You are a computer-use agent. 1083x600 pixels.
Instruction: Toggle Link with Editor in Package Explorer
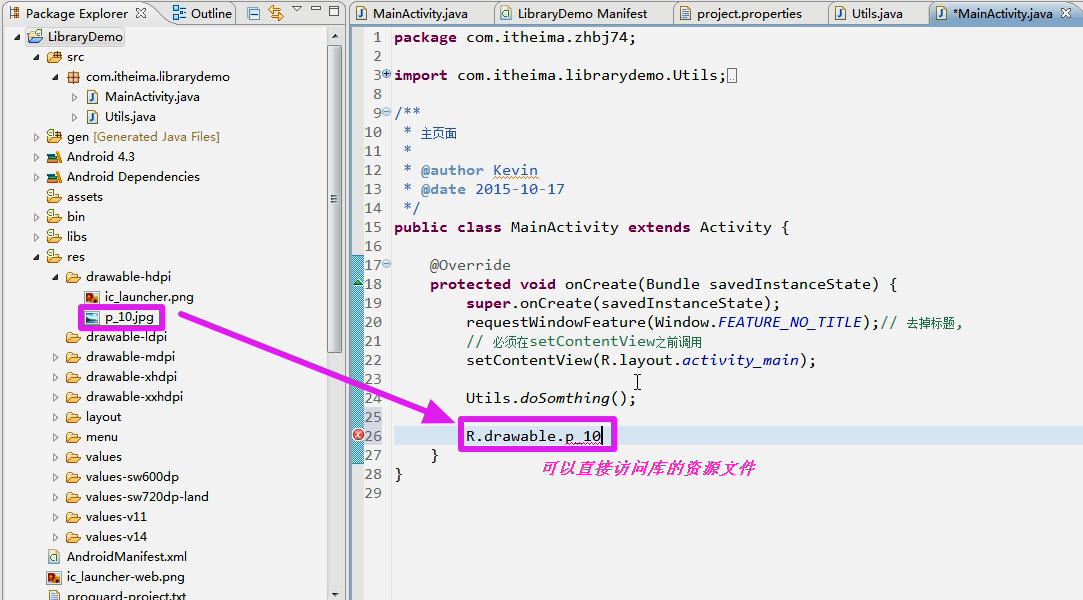point(276,13)
